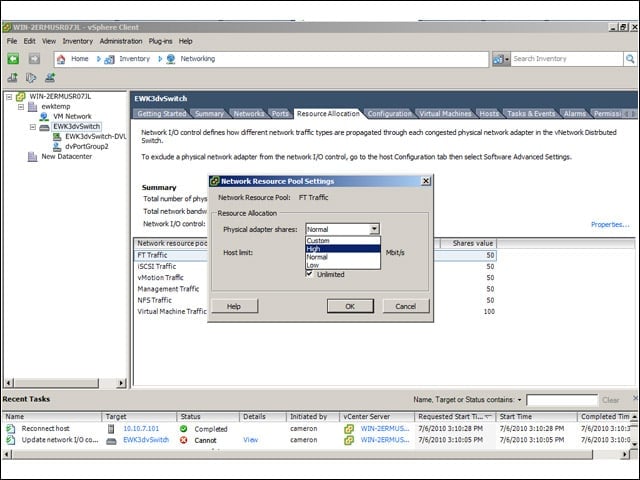Screen dimensions: 640x480
Task: Click second toolbar icon under navigation bar
Action: 31,78
